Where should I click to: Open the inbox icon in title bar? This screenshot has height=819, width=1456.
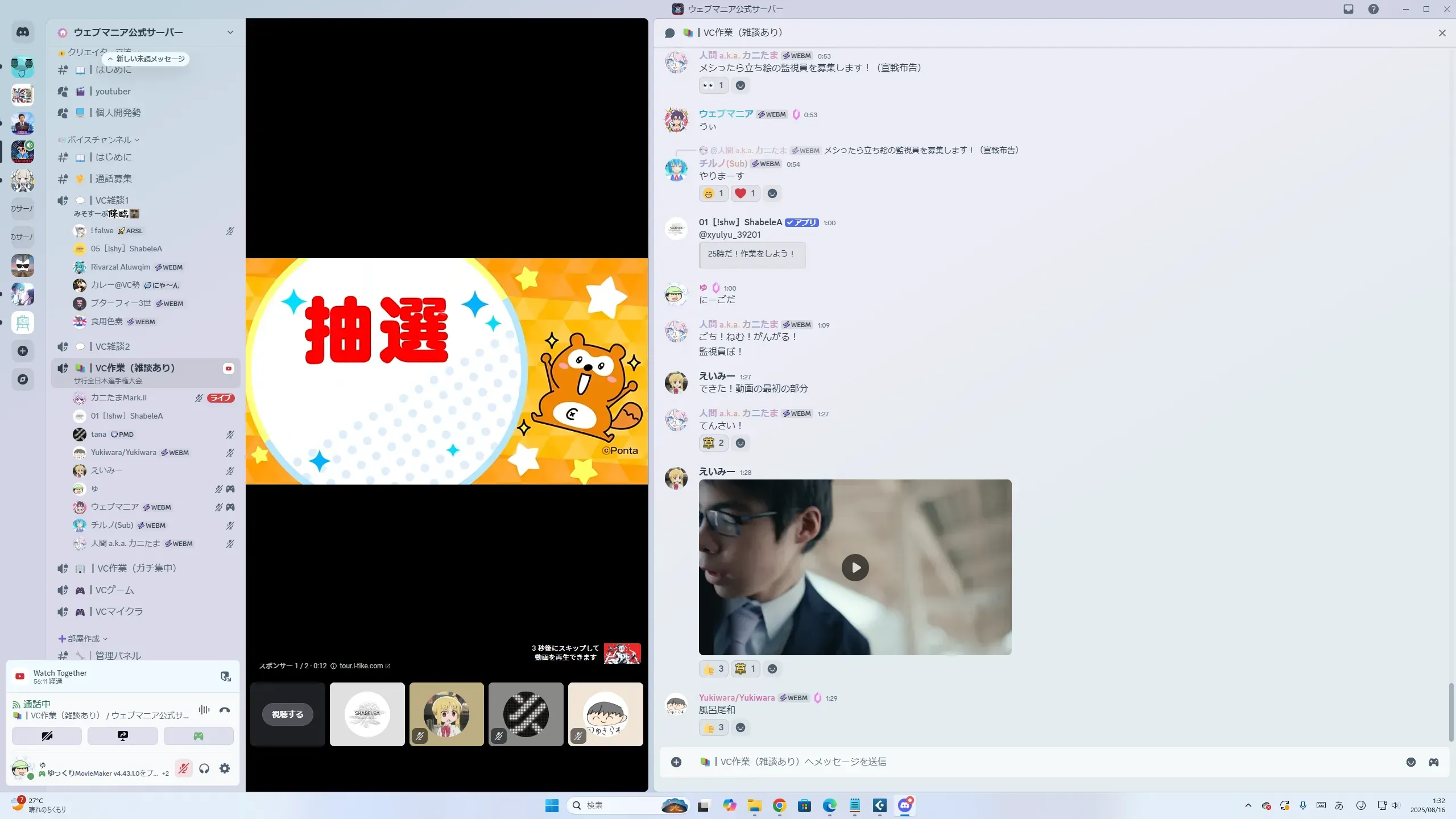[1349, 9]
